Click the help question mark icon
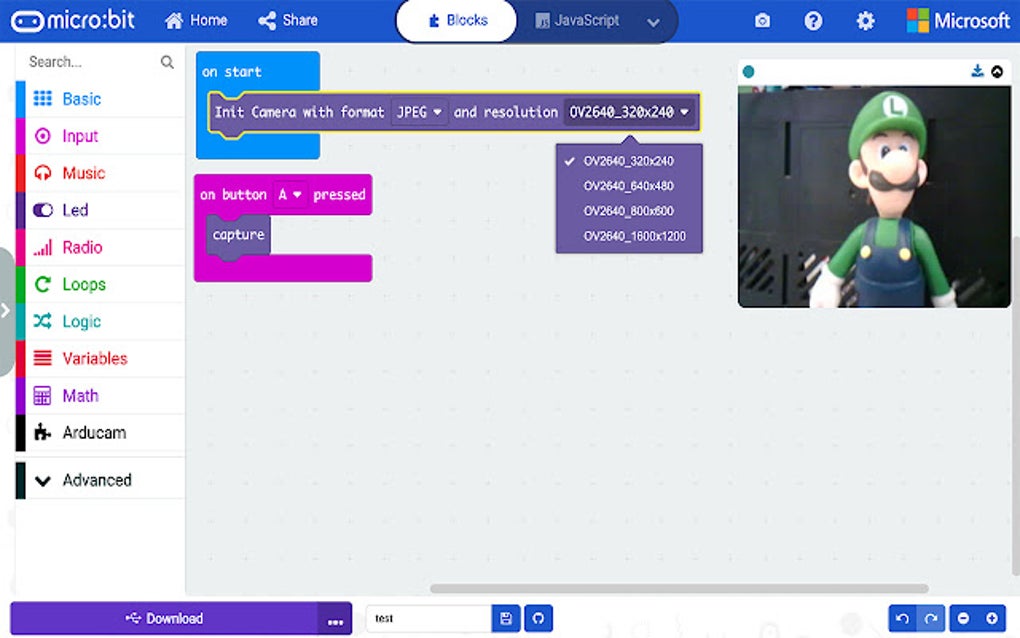This screenshot has height=638, width=1020. tap(813, 20)
